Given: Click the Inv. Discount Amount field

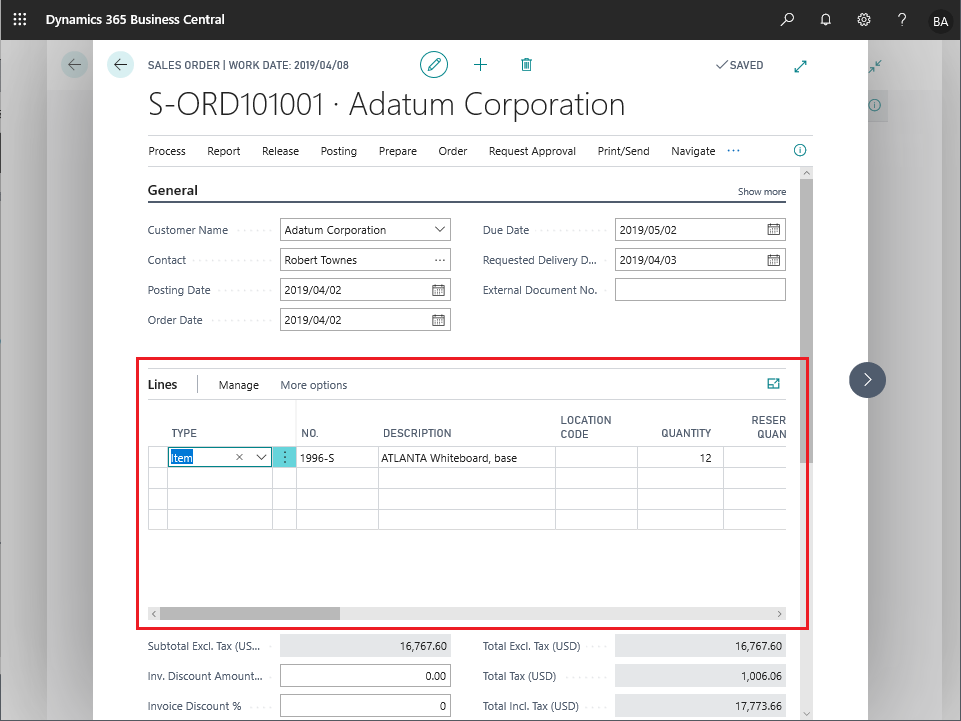Looking at the screenshot, I should 365,676.
